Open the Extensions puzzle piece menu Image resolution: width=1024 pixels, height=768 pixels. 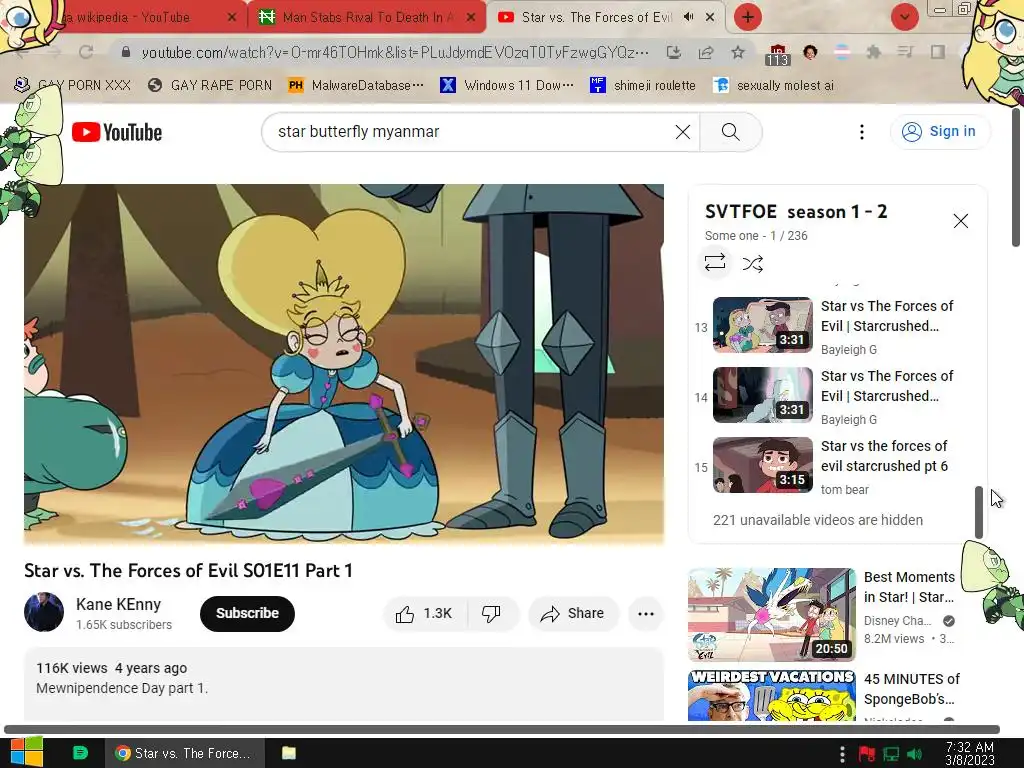(x=874, y=52)
